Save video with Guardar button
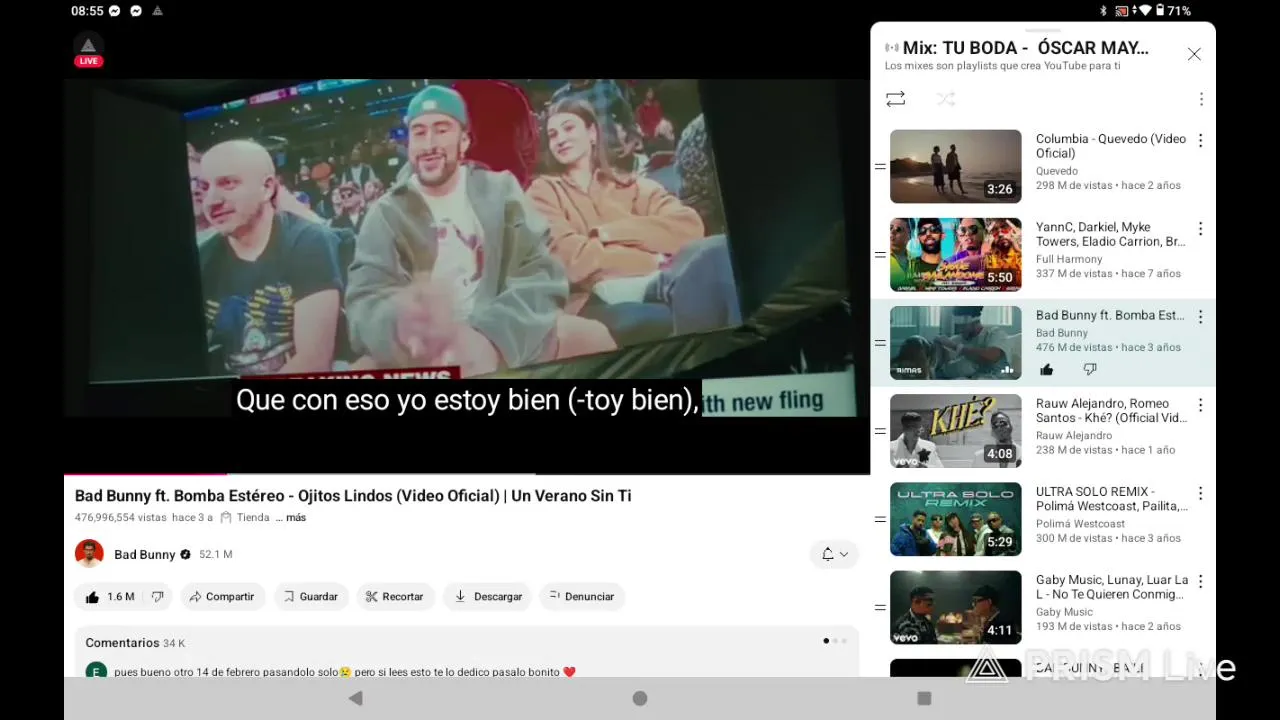This screenshot has width=1280, height=720. (311, 597)
